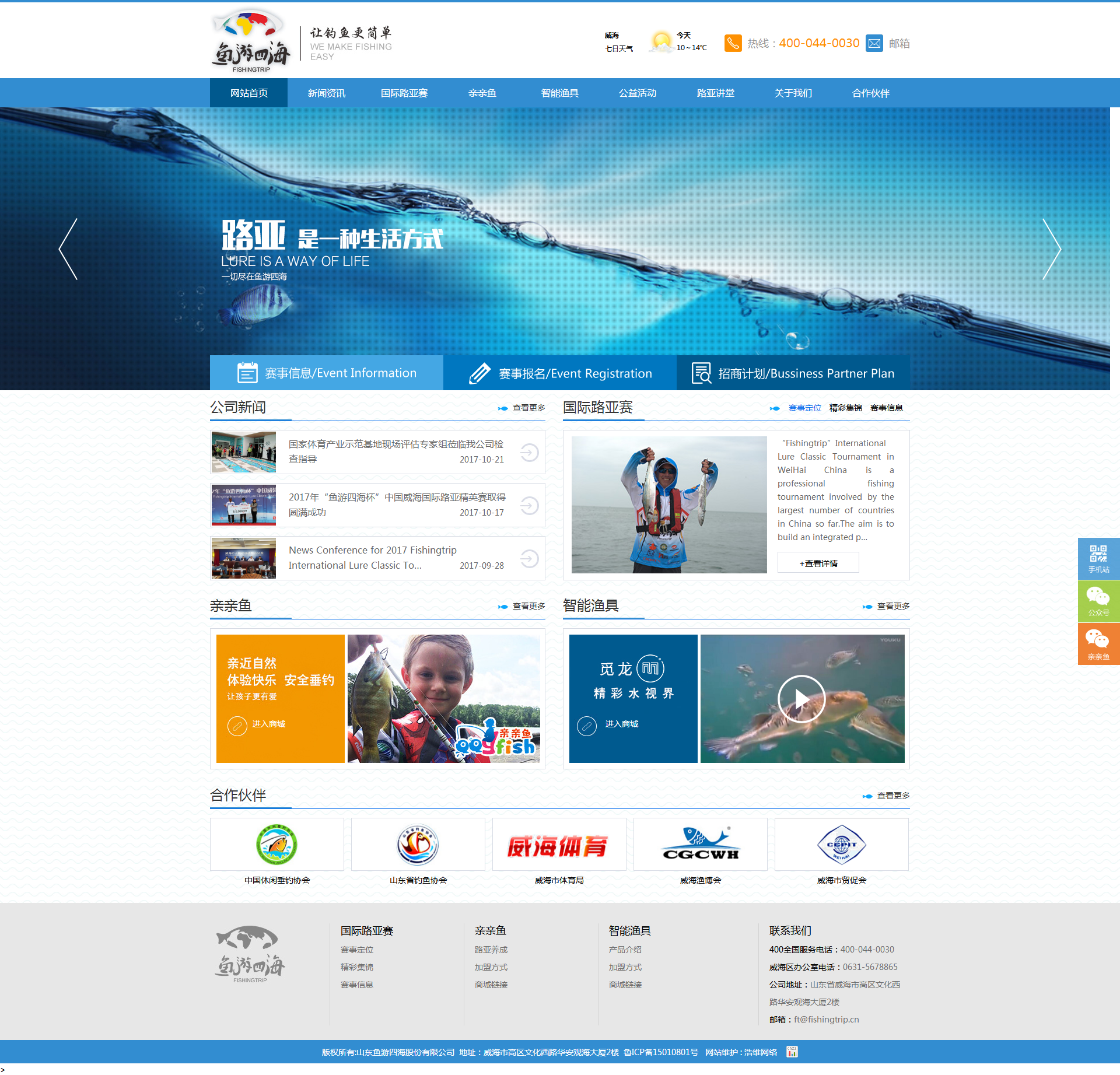
Task: Open the 威海体育 partner logo
Action: (559, 845)
